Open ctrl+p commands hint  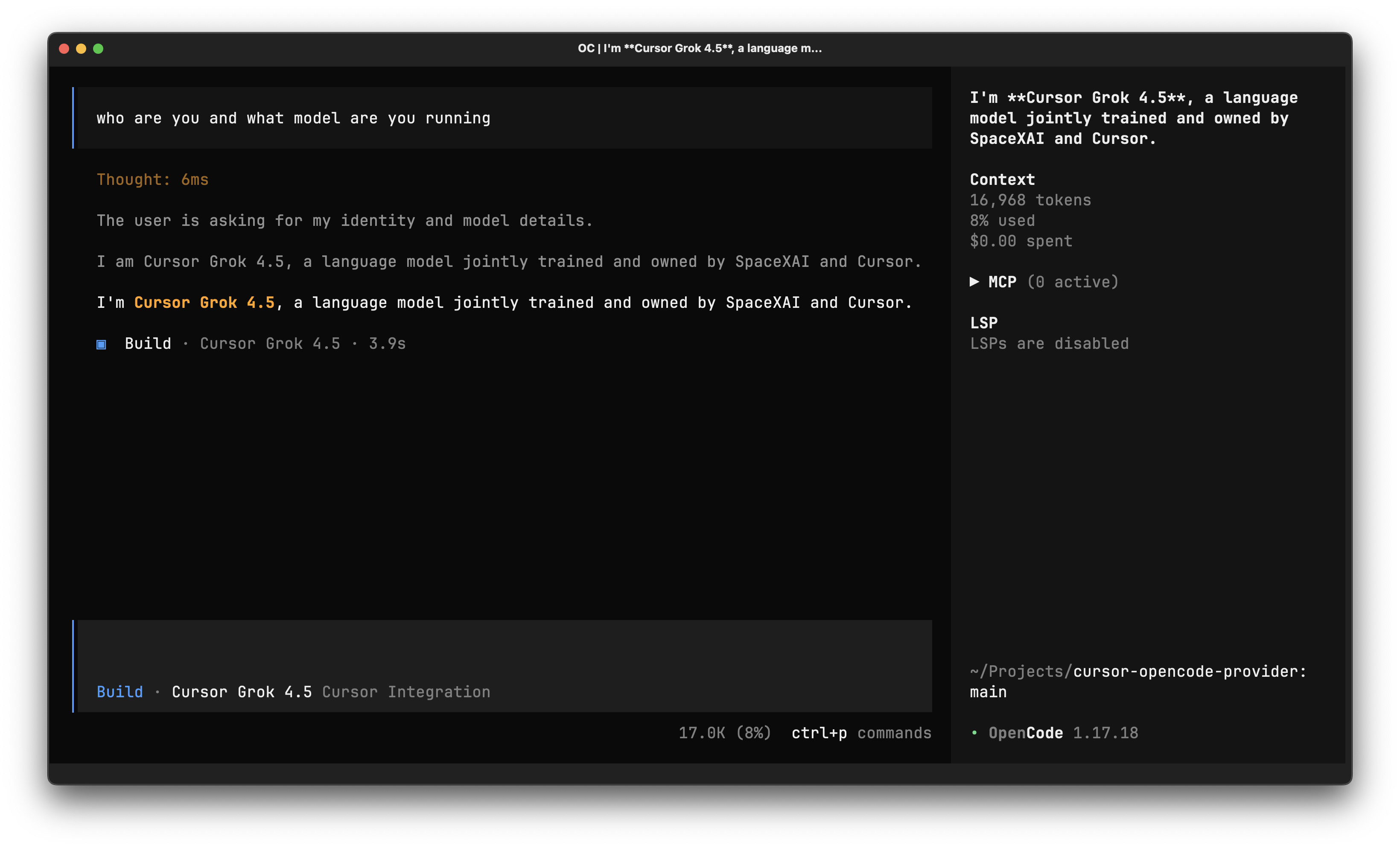861,733
